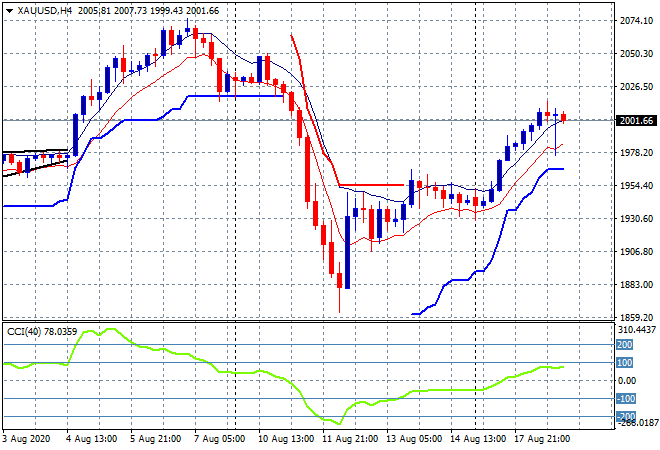Viewport: 660px width, 450px height.
Task: Click the 3 Aug 2020 date label
Action: pos(26,439)
